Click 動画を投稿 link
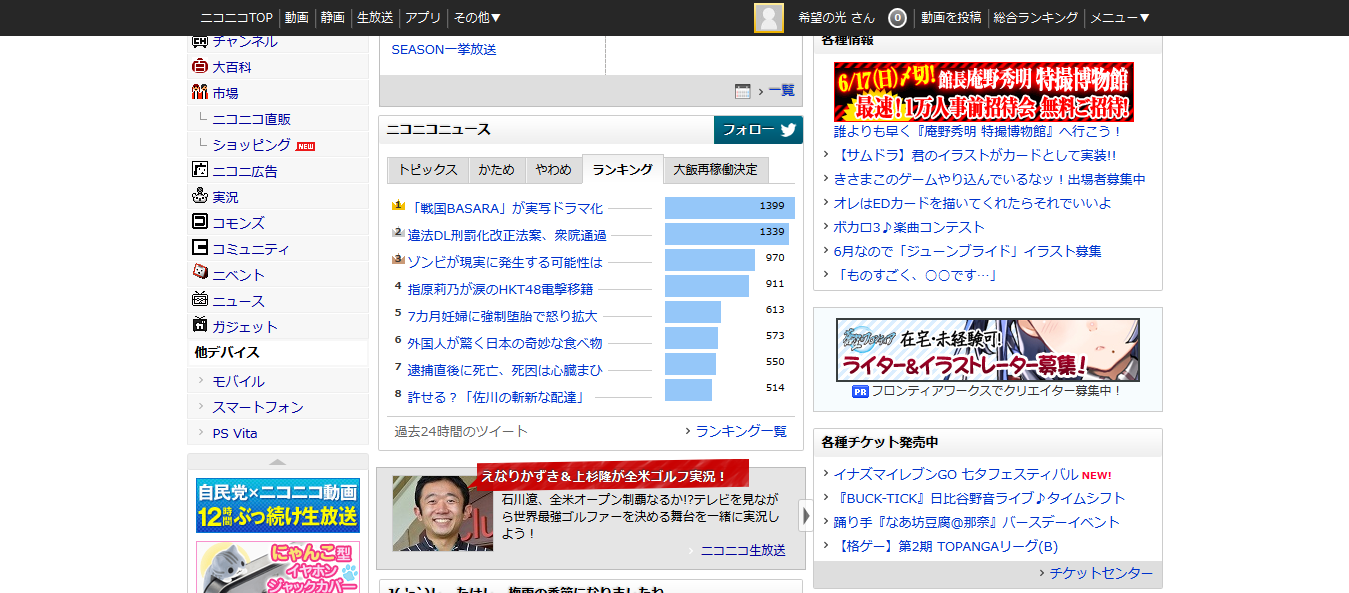 pyautogui.click(x=951, y=18)
